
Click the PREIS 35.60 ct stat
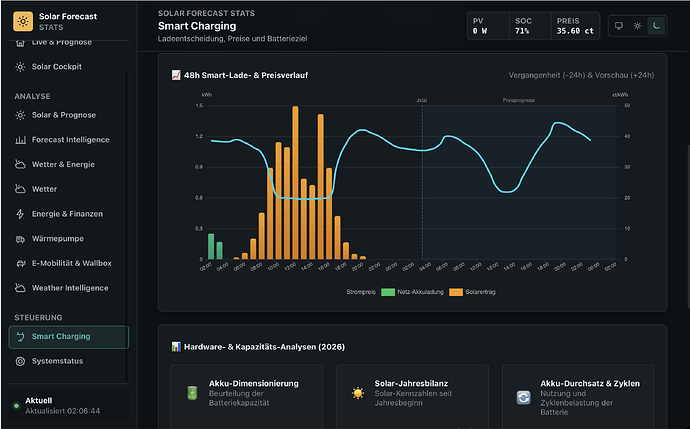[x=575, y=26]
